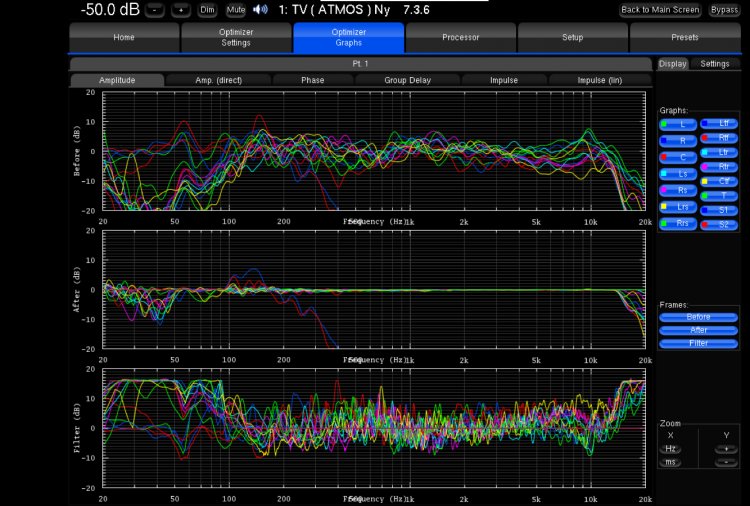Toggle the S2 subwoofer graph
This screenshot has height=506, width=750.
click(x=719, y=225)
